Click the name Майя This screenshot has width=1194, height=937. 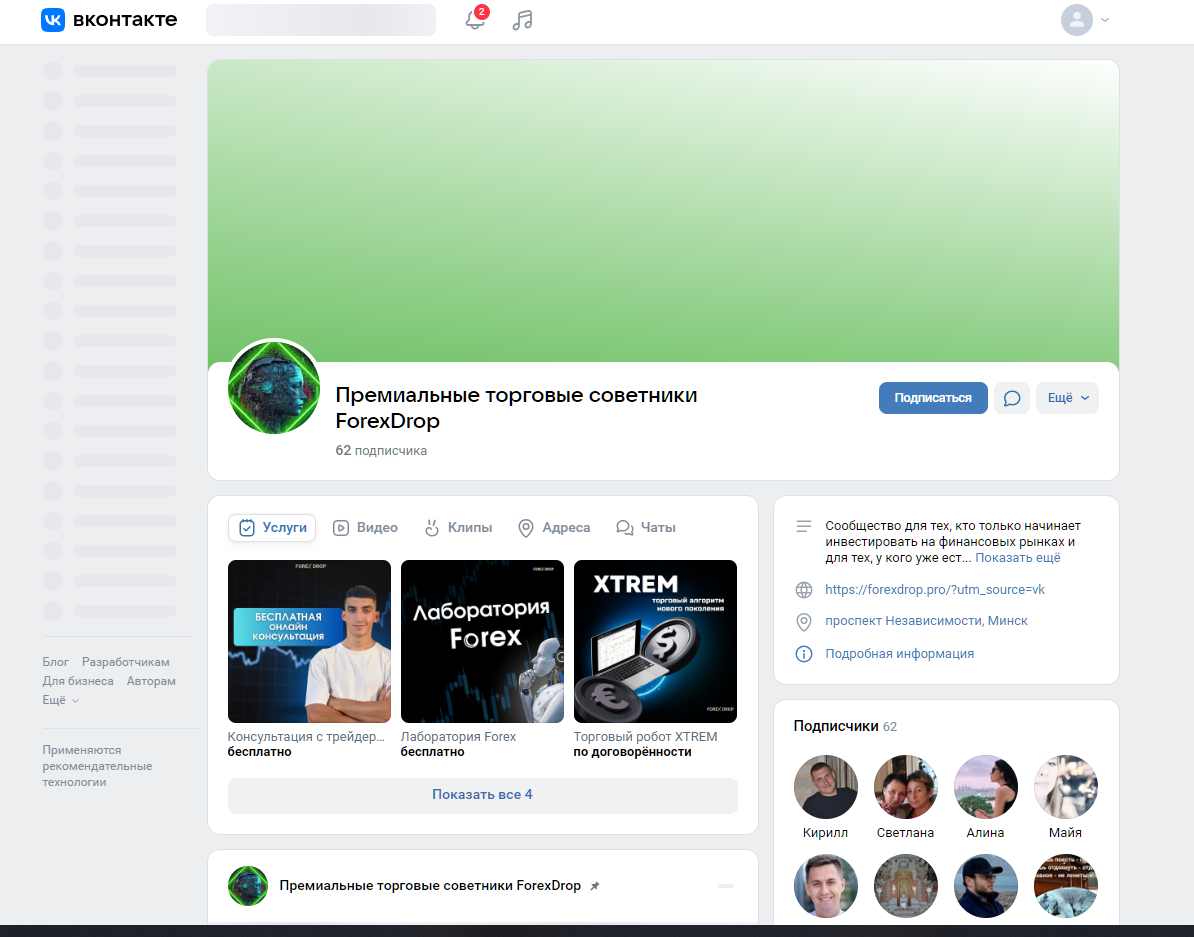[1065, 833]
